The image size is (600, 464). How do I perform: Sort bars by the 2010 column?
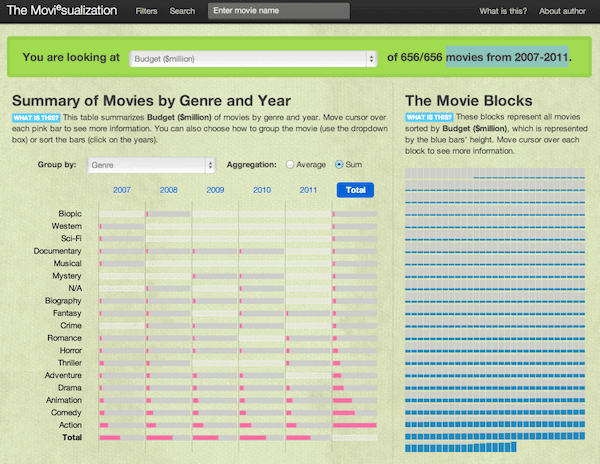(x=262, y=190)
